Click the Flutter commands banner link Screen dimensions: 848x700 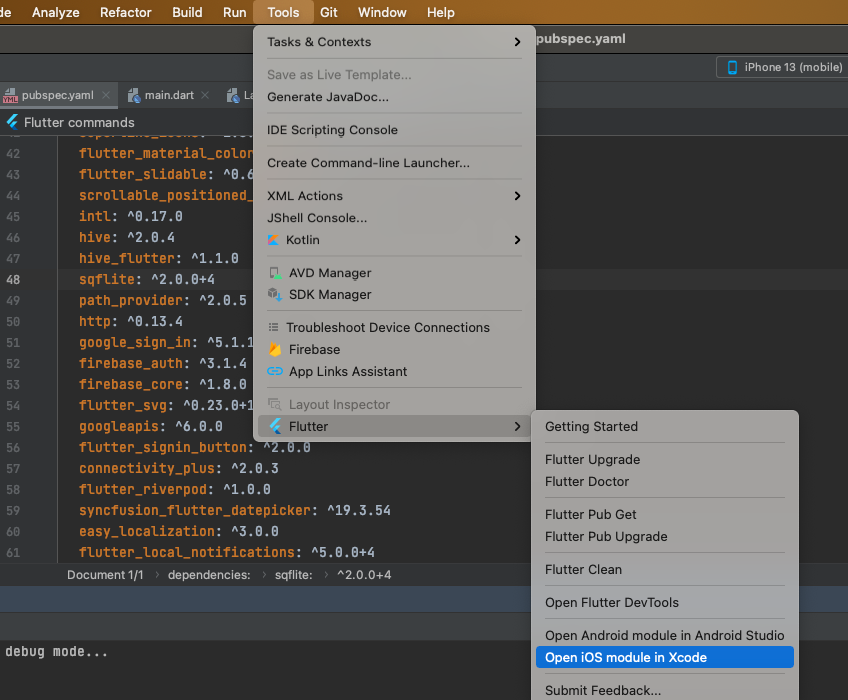[79, 122]
